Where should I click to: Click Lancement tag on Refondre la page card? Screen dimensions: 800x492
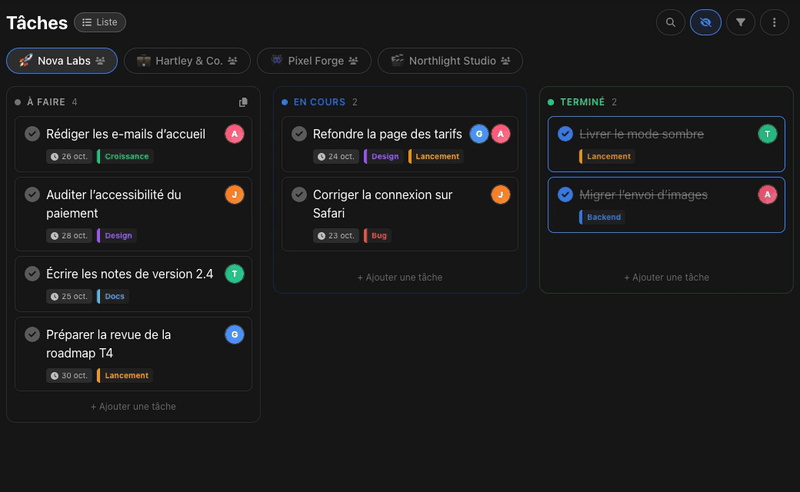[436, 156]
